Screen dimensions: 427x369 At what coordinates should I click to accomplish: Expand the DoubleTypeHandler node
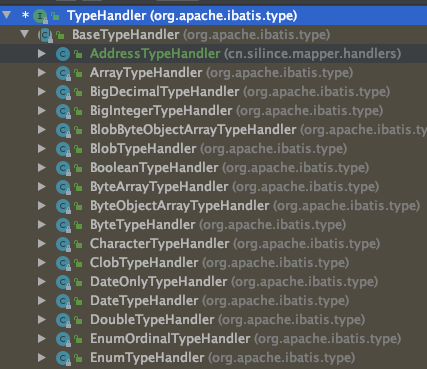point(42,319)
